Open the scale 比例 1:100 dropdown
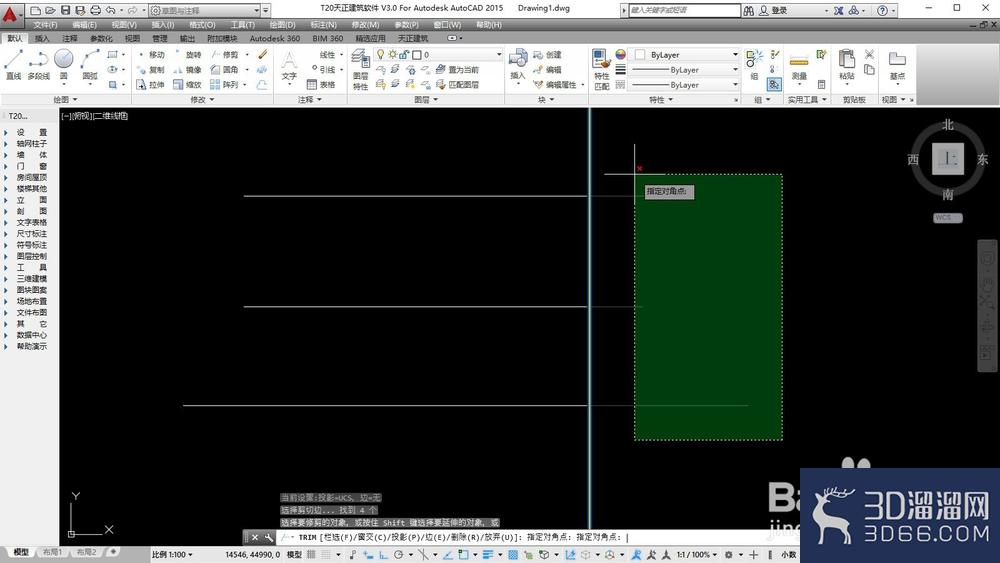This screenshot has width=1000, height=563. 173,555
